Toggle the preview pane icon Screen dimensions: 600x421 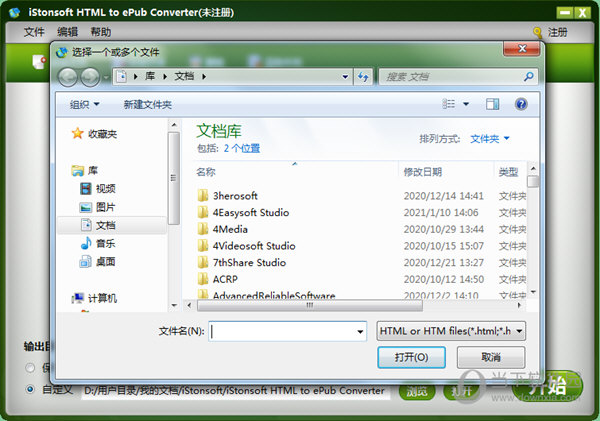coord(492,104)
